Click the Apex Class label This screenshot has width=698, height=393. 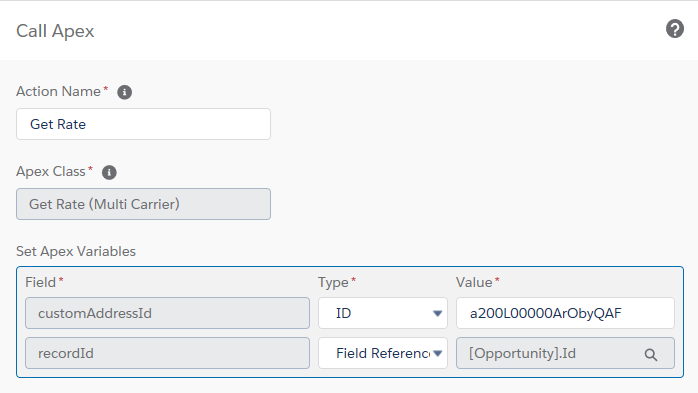[51, 171]
